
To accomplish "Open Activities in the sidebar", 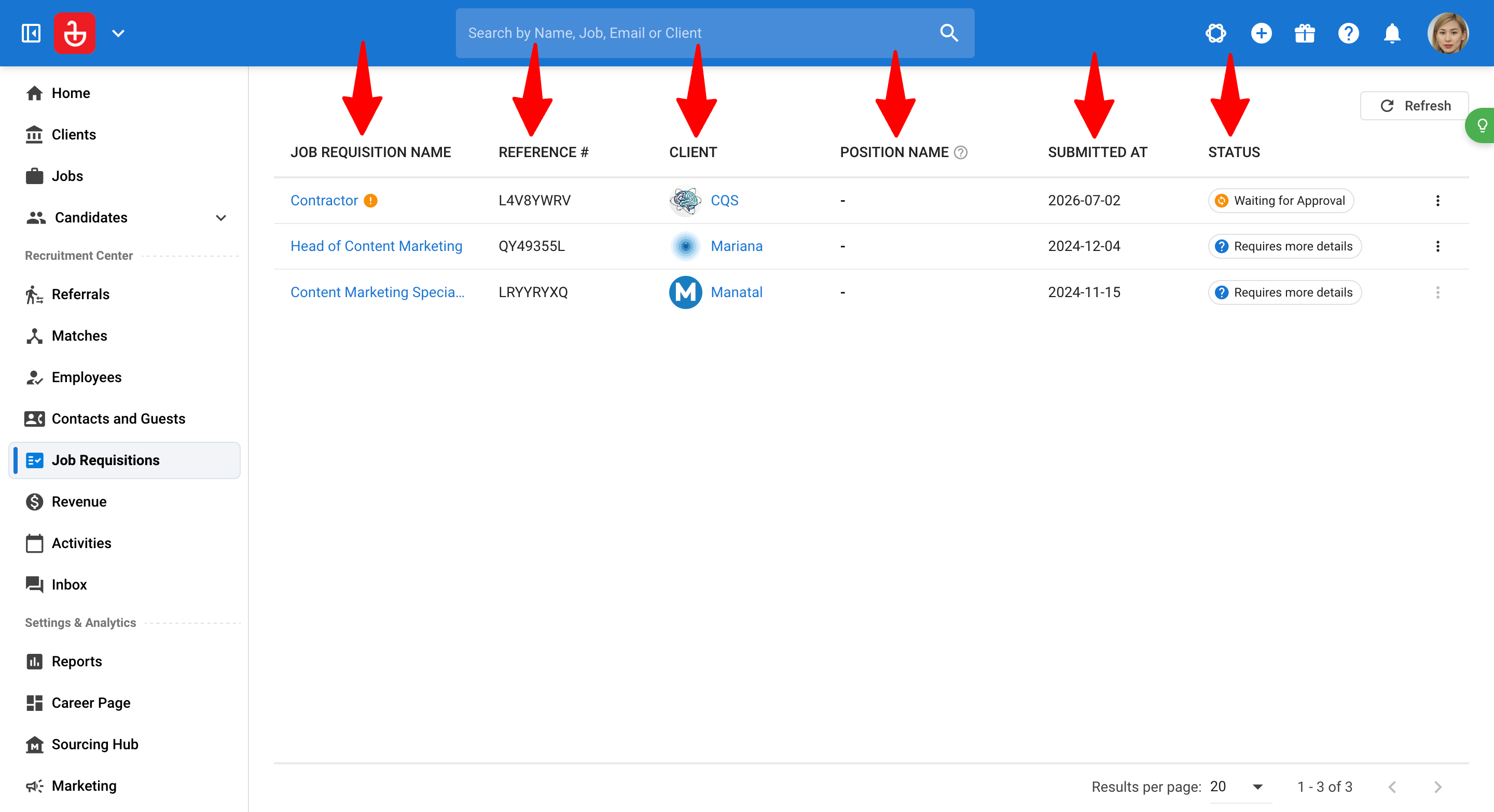I will (125, 543).
